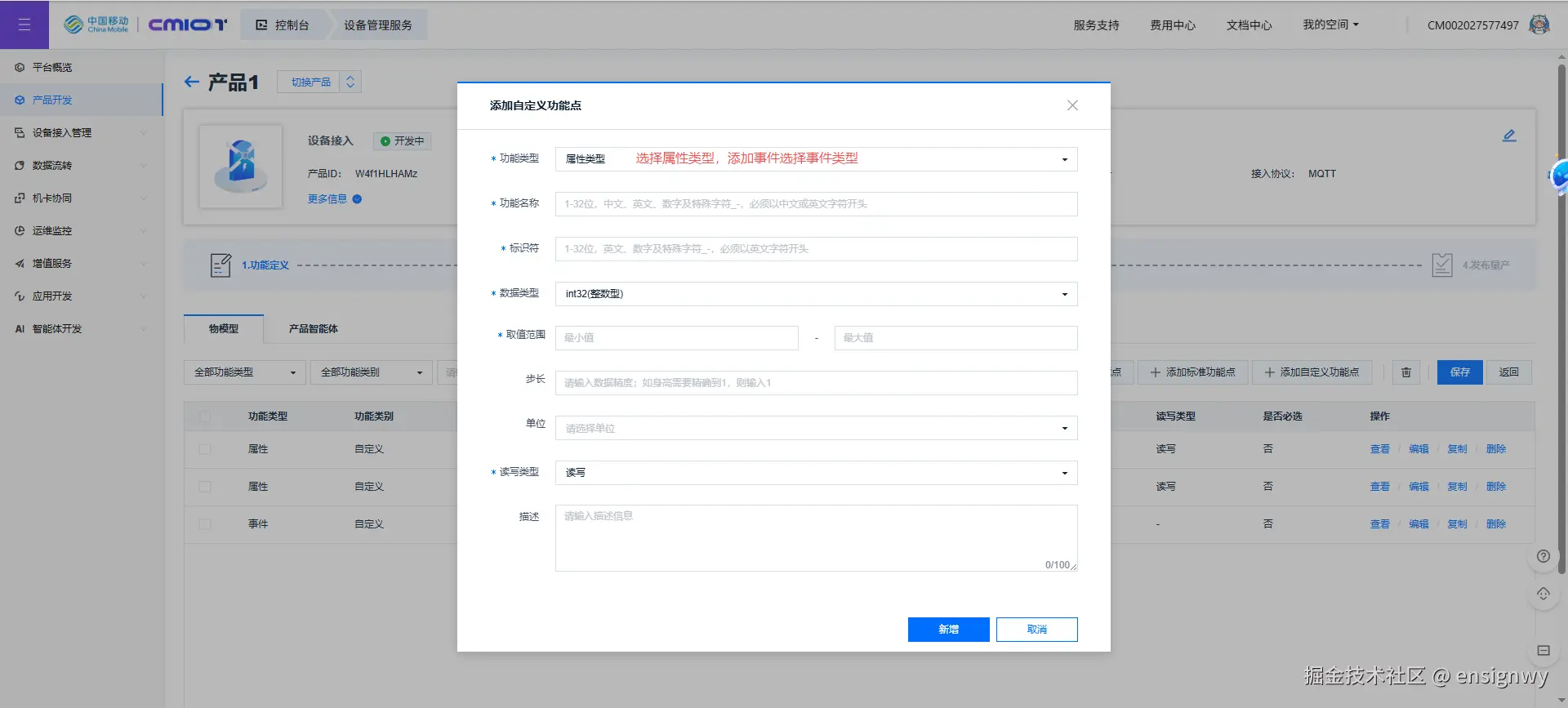The width and height of the screenshot is (1568, 708).
Task: Open the 数据类型 int32 dropdown
Action: pos(816,294)
